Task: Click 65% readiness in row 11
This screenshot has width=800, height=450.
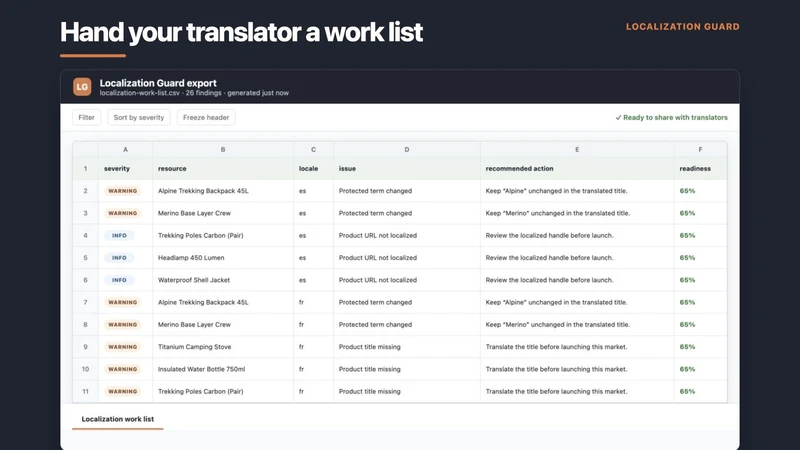Action: pos(687,391)
